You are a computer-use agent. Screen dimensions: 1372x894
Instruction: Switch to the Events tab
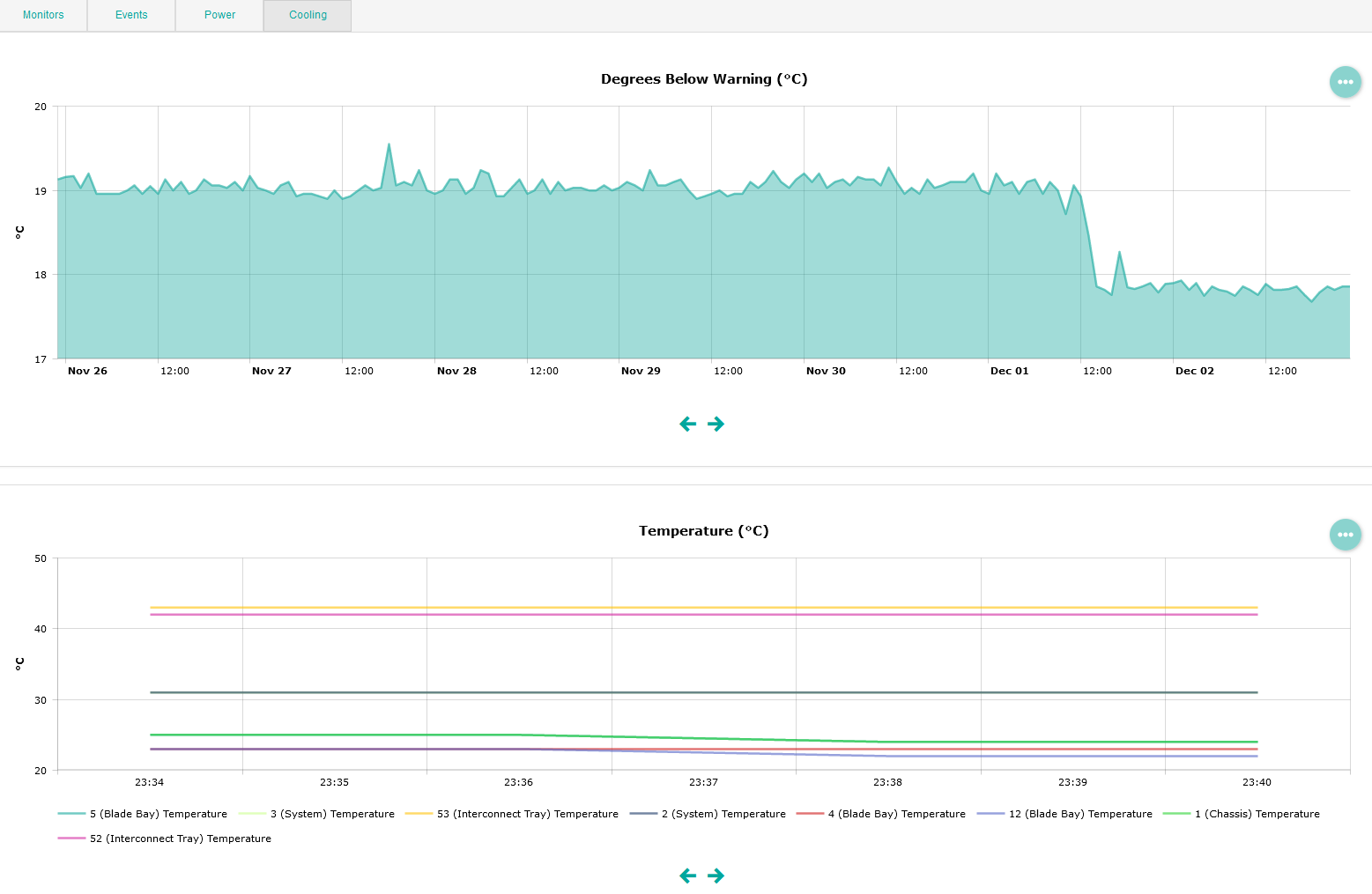coord(131,15)
